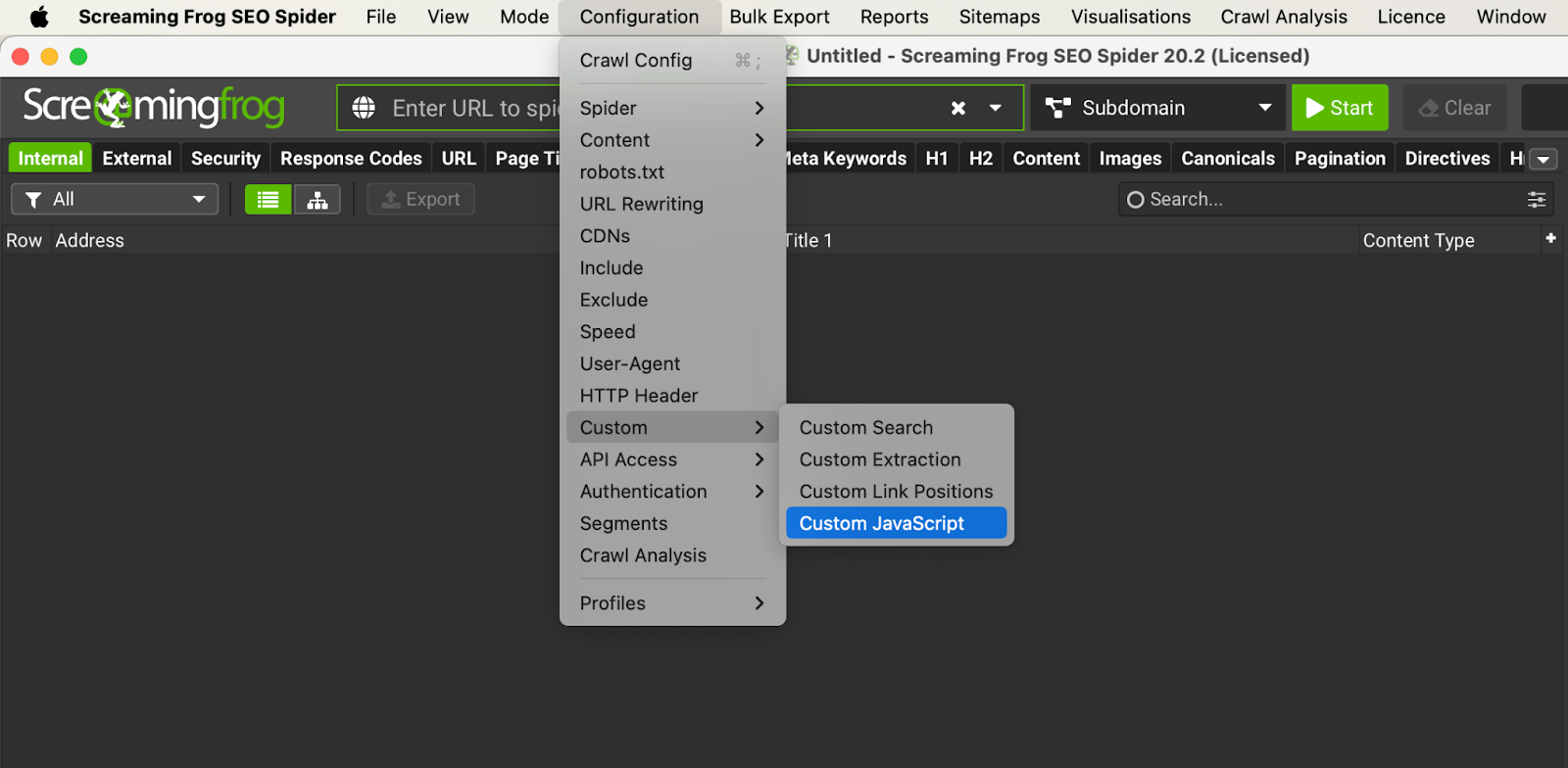Click the globe icon in URL bar
This screenshot has width=1568, height=768.
(364, 108)
